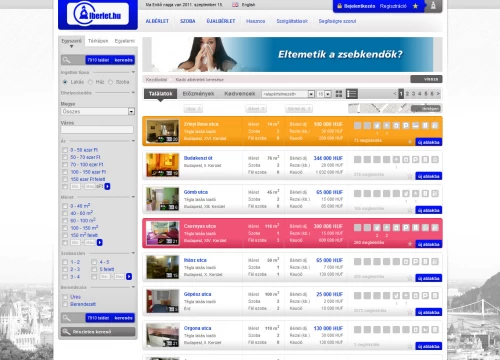
Task: Open the Csernyus utca listing thumbnail
Action: pos(163,233)
